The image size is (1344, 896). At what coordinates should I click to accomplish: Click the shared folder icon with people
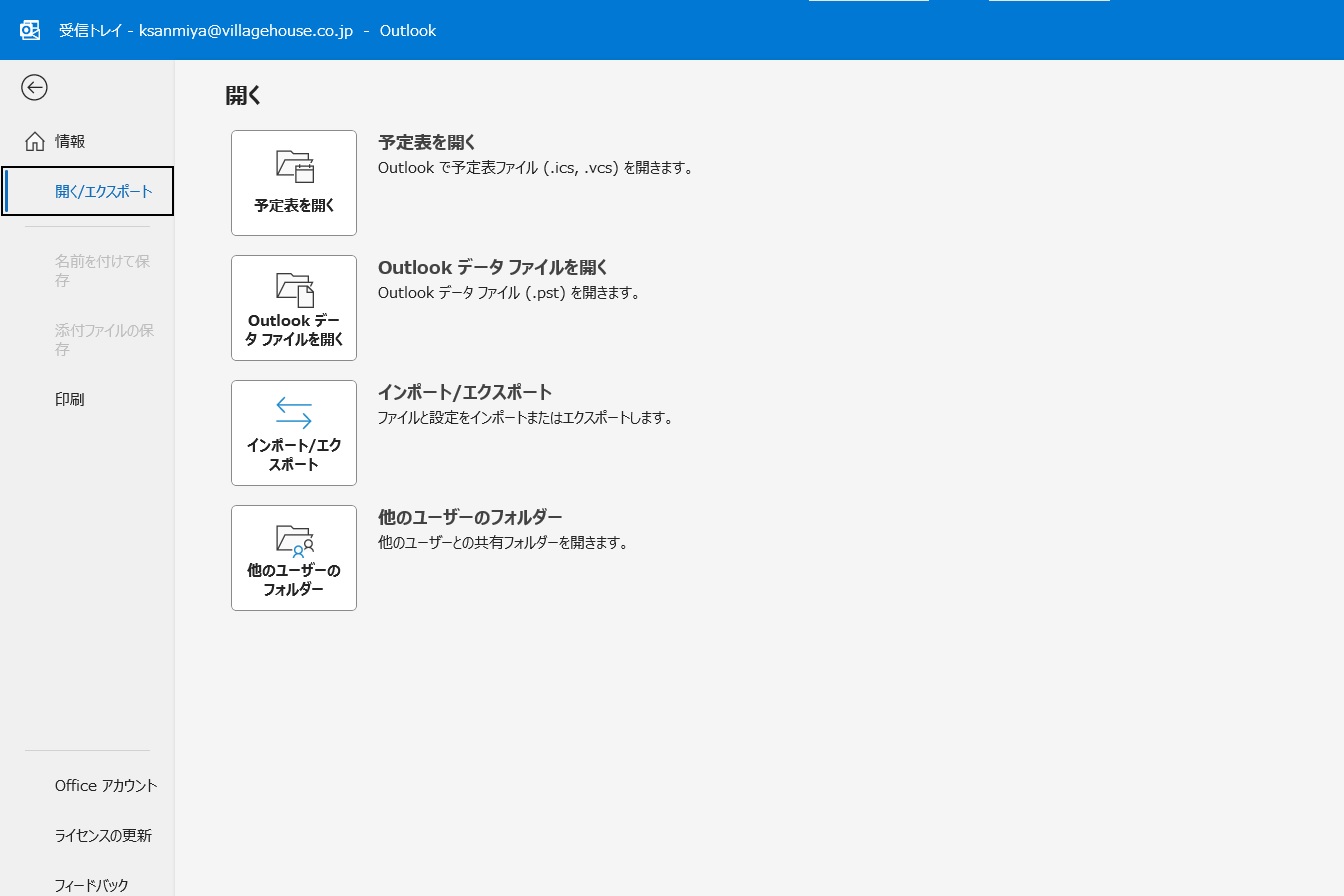[x=294, y=539]
